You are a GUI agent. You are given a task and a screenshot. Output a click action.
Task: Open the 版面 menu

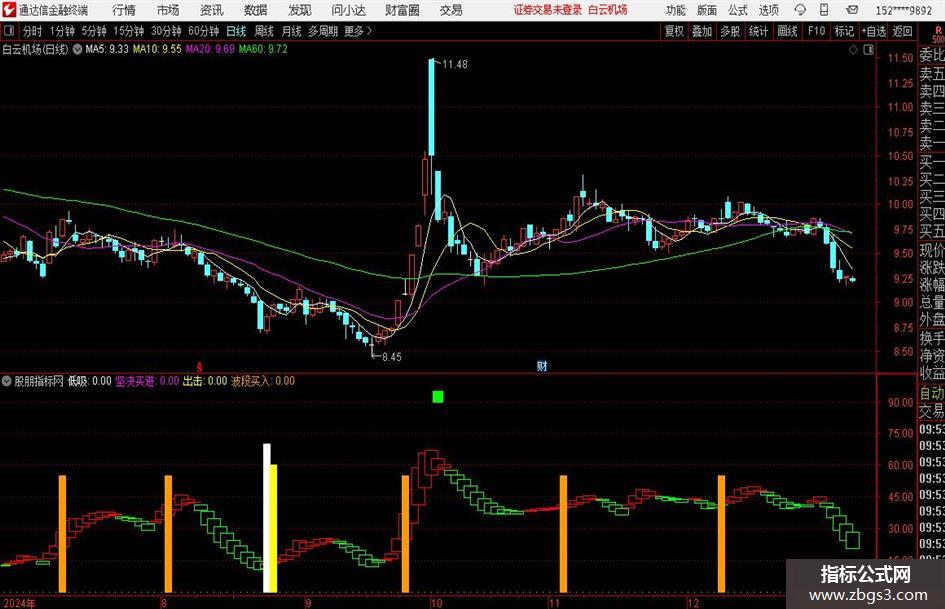coord(707,10)
